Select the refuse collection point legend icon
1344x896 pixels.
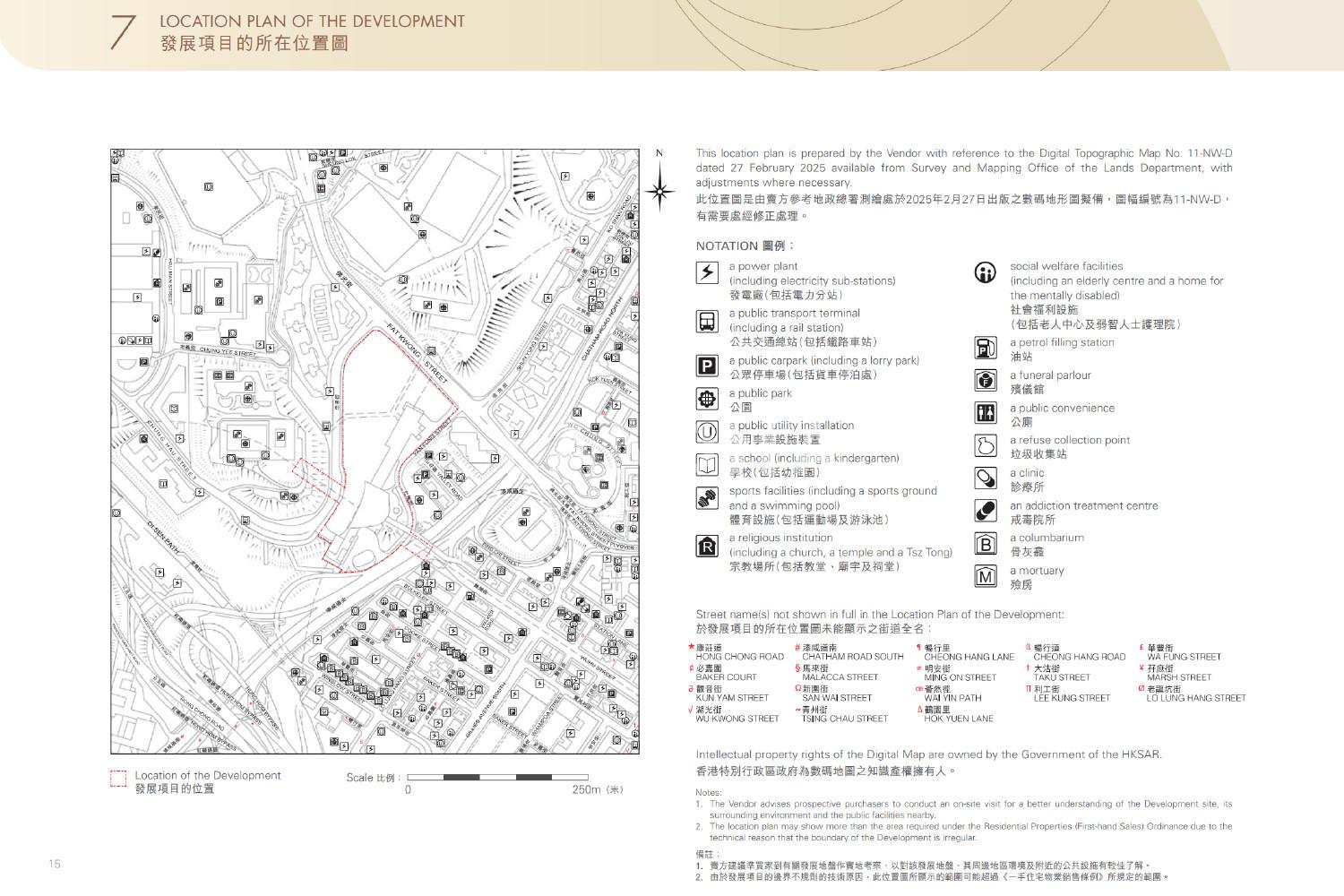pos(986,445)
